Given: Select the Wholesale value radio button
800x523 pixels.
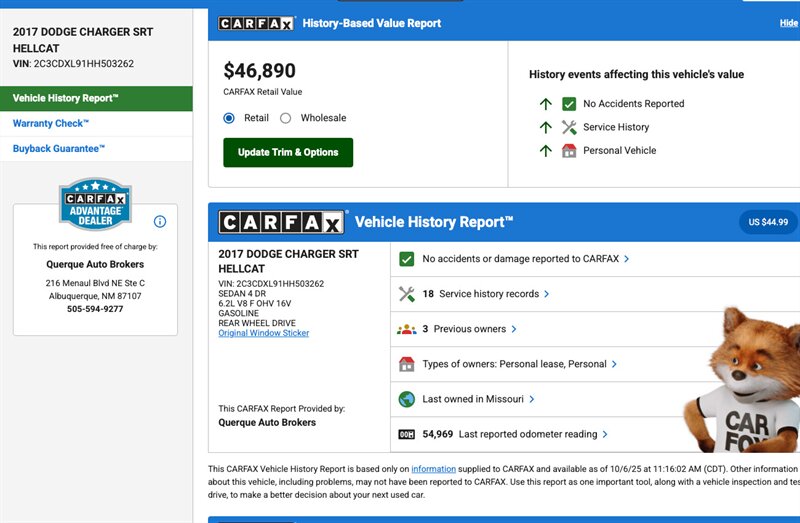Looking at the screenshot, I should click(286, 118).
